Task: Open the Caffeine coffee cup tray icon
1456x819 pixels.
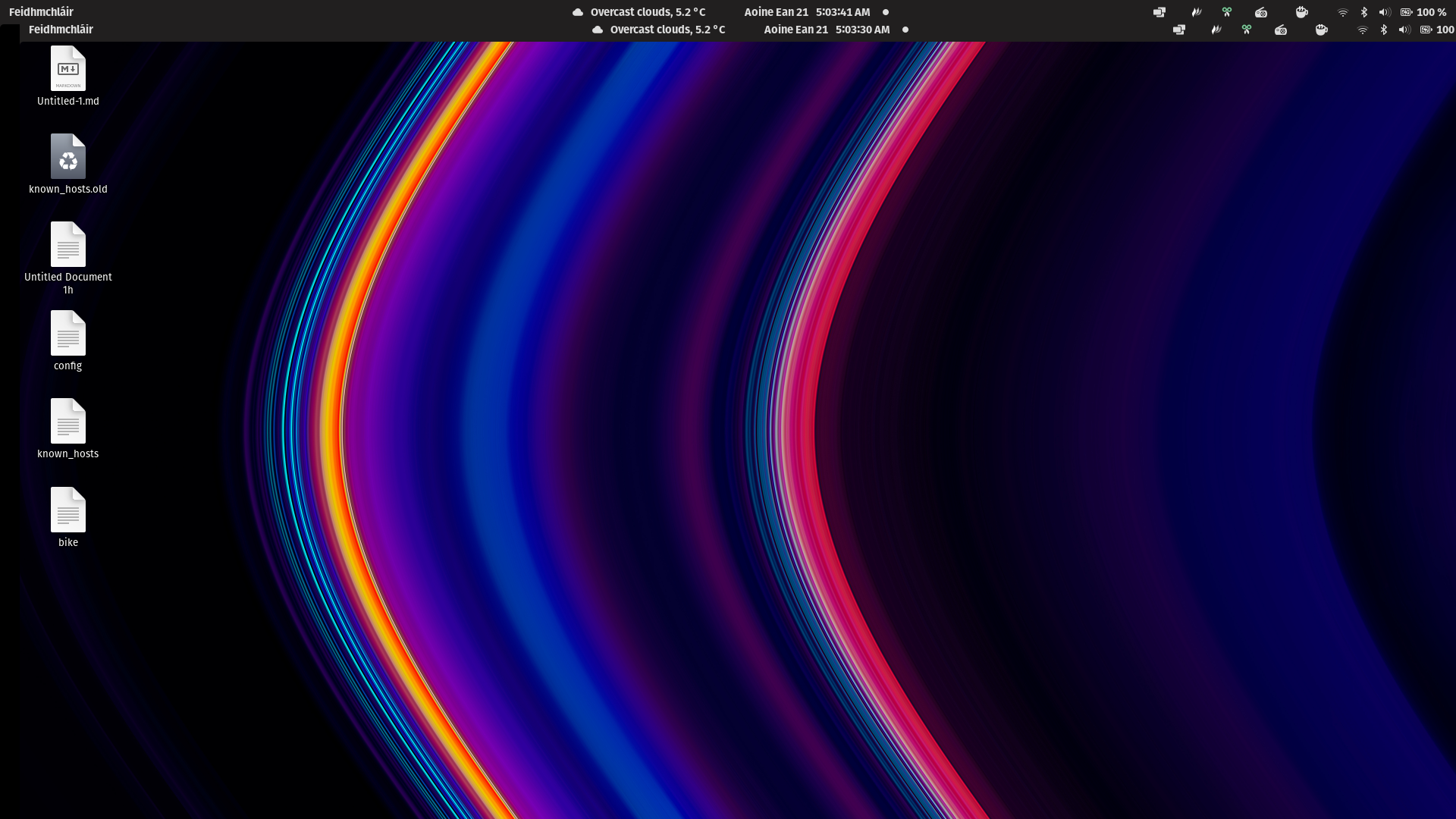Action: [1301, 12]
